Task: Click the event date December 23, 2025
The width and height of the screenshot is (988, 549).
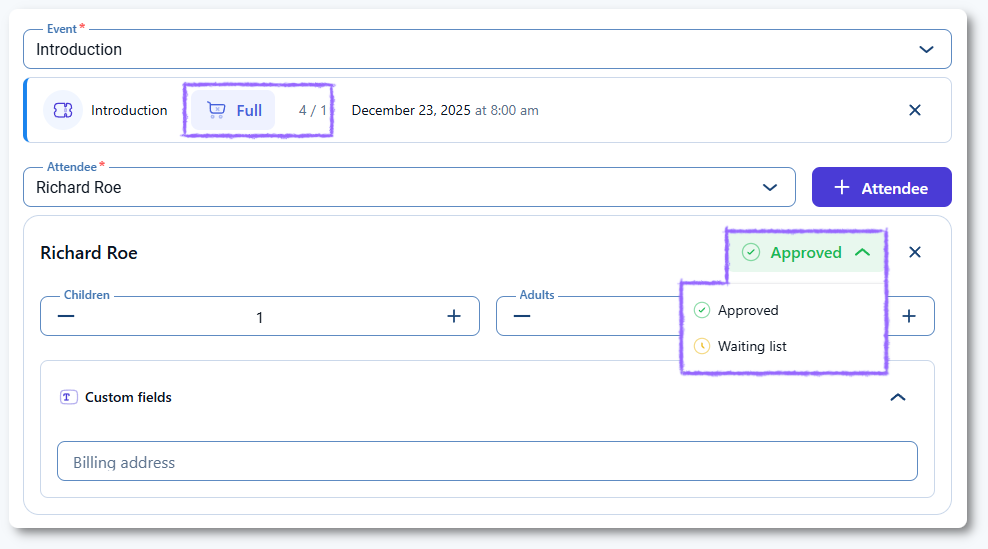Action: click(x=411, y=110)
